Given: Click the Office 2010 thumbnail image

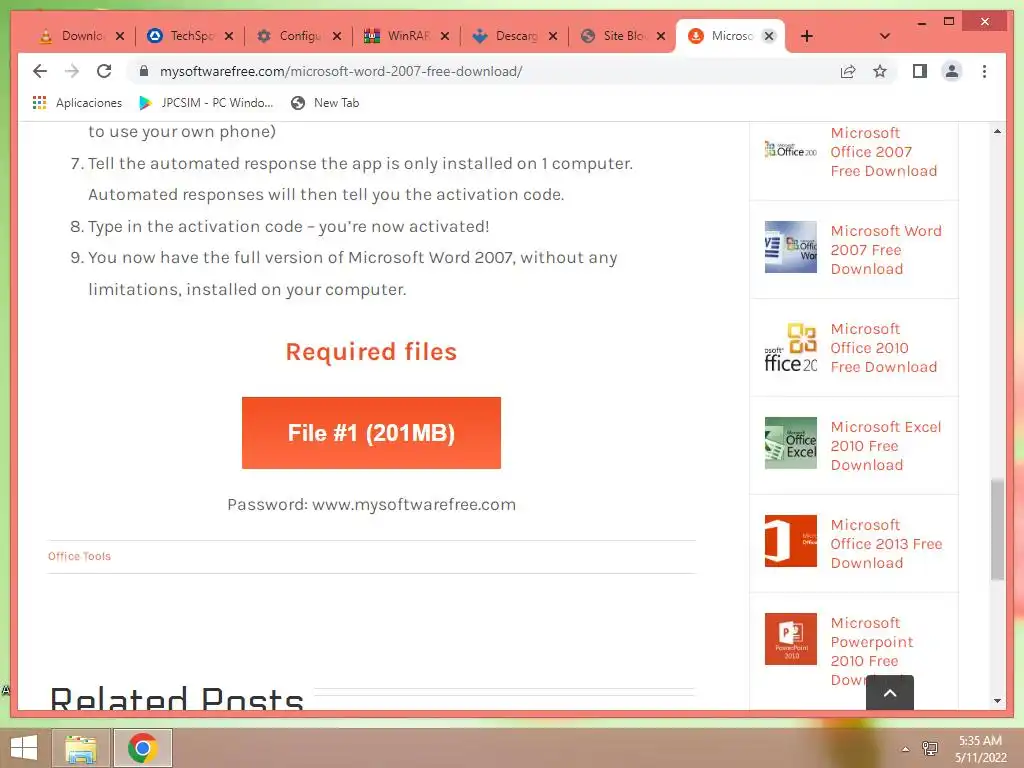Looking at the screenshot, I should pyautogui.click(x=791, y=347).
